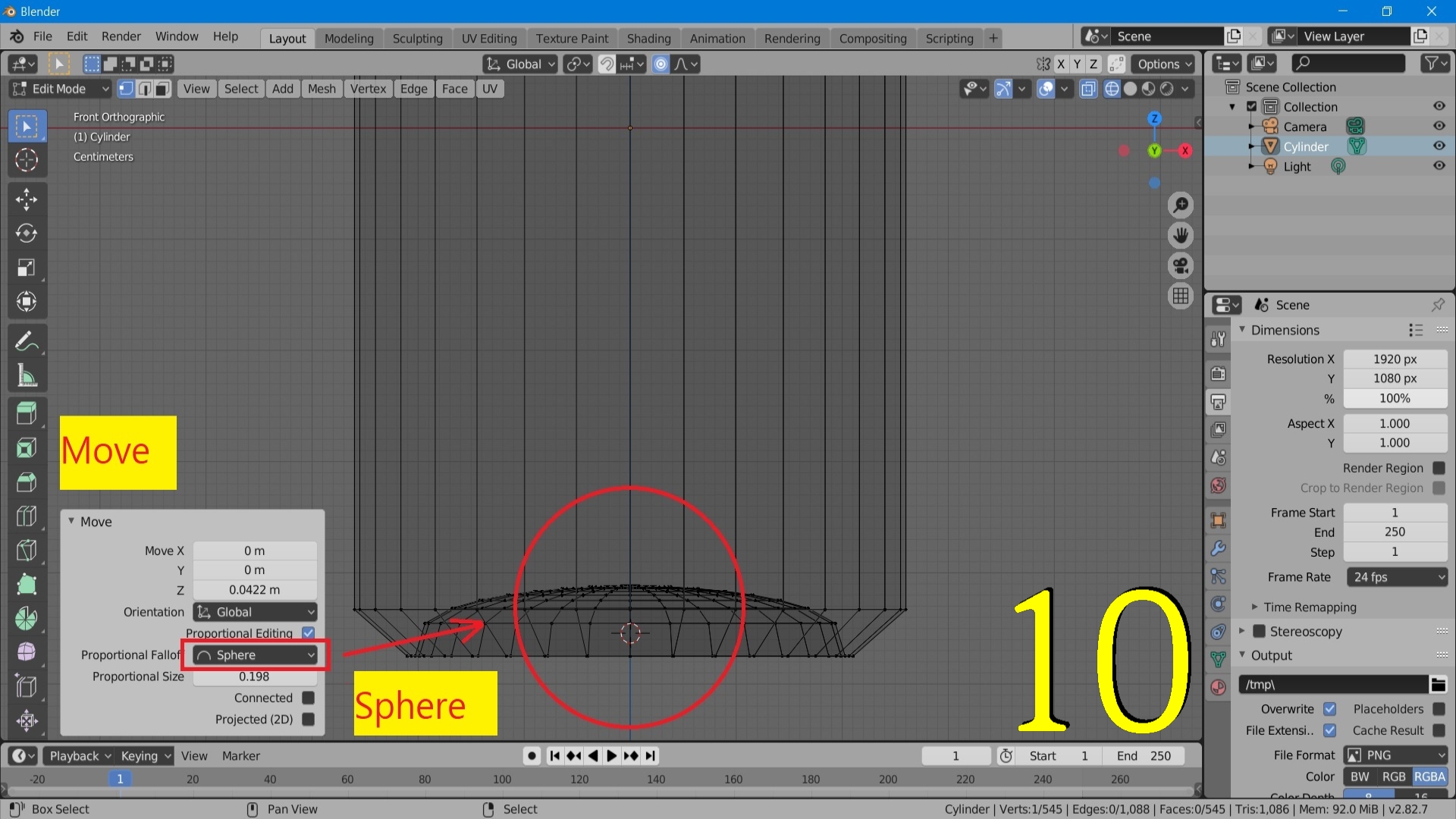Click the Vertex menu button
Screen dimensions: 1456x819
click(x=368, y=89)
